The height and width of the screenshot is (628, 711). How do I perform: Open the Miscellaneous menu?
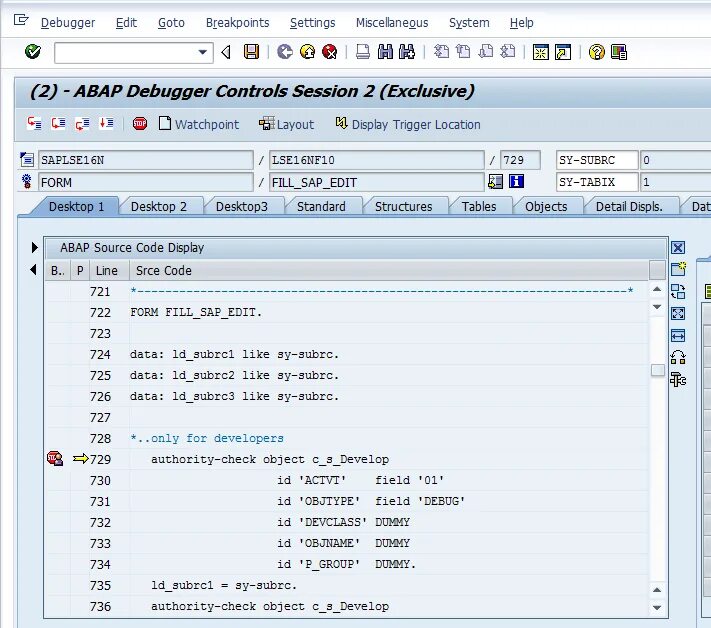(392, 23)
